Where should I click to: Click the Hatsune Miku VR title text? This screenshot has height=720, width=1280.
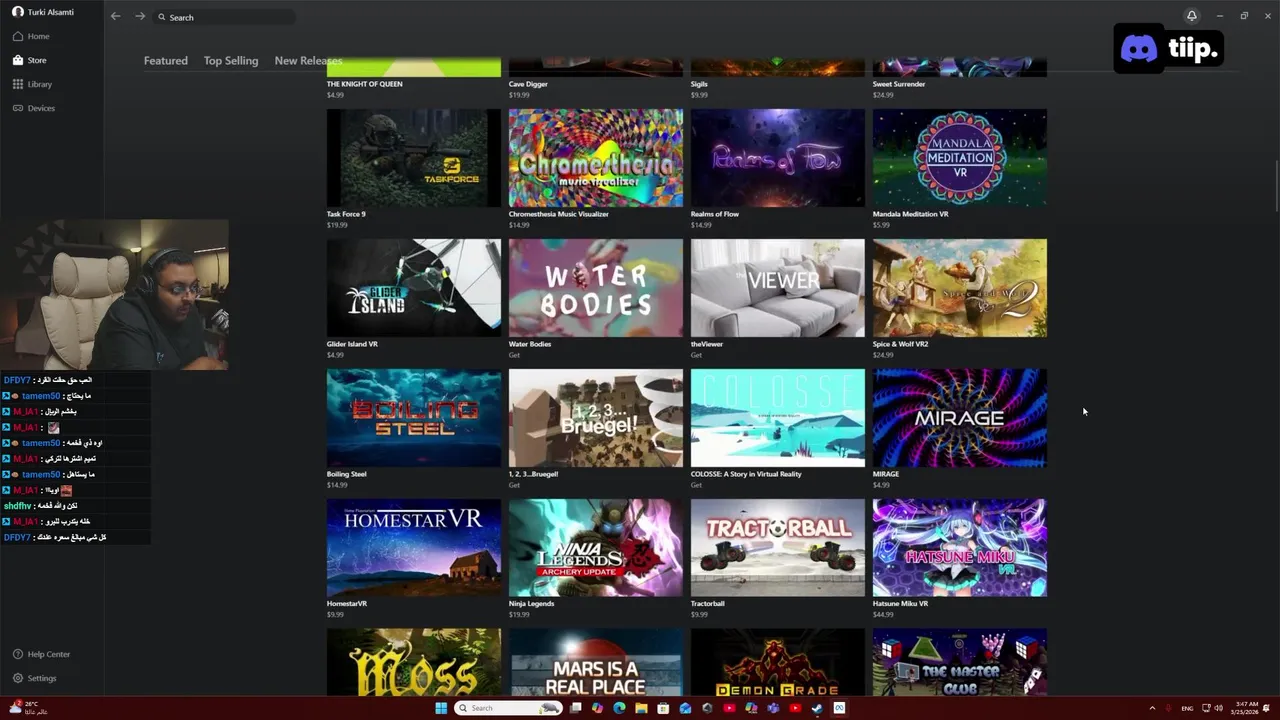pyautogui.click(x=900, y=604)
